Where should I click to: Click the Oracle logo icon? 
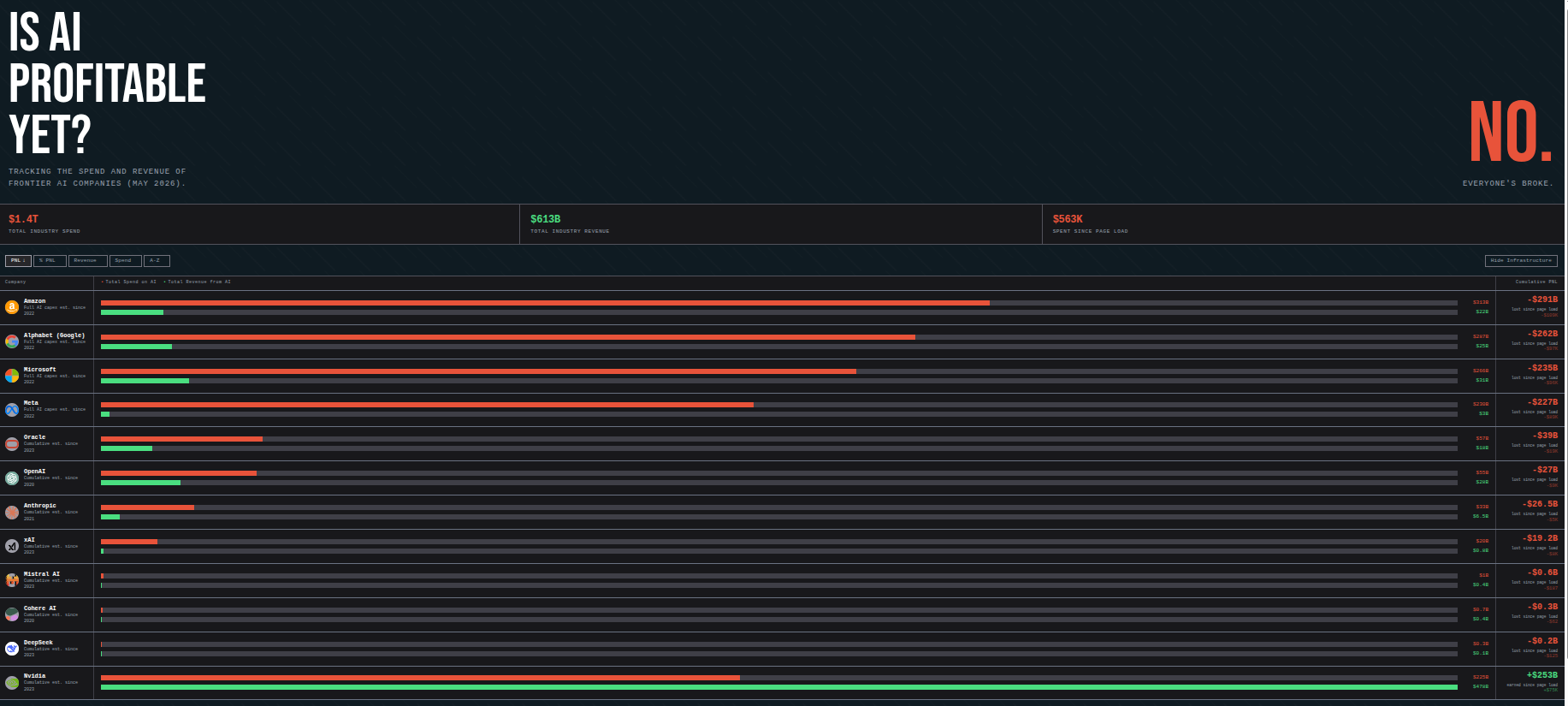12,444
